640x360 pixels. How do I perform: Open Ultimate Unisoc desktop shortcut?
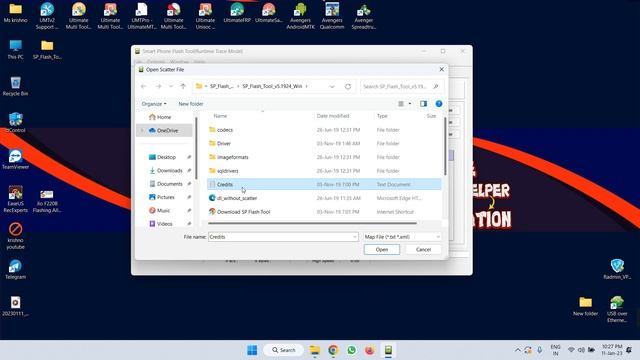205,16
